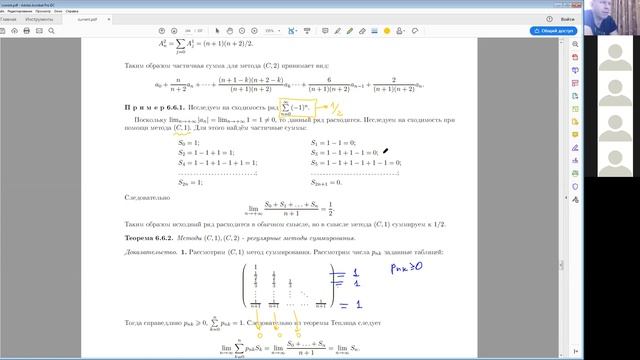Select the drawing shapes tool
This screenshot has width=640, height=360.
coord(415,31)
